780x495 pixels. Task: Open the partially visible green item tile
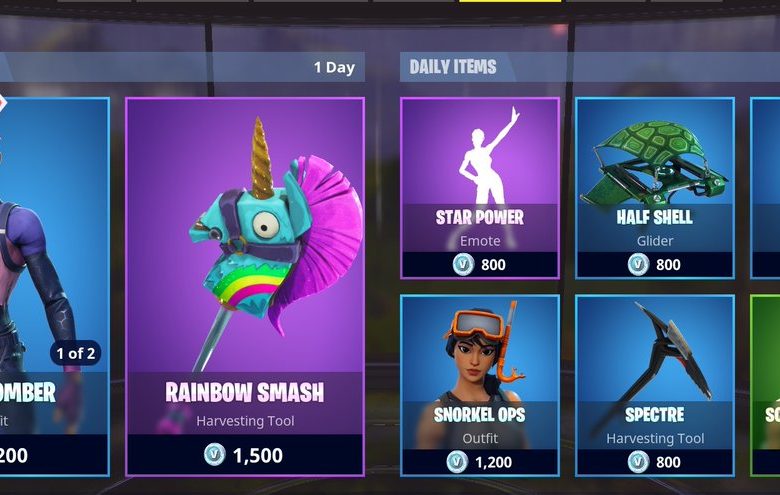tap(766, 386)
